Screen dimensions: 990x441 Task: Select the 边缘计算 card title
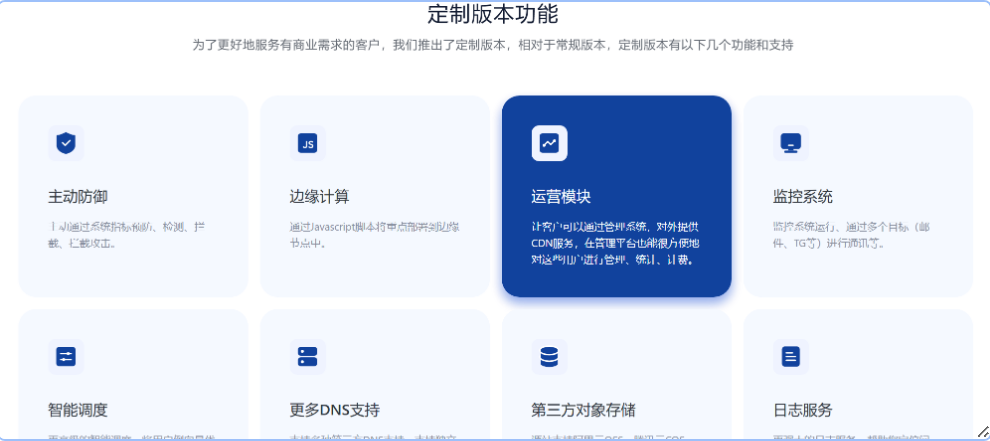pyautogui.click(x=320, y=196)
